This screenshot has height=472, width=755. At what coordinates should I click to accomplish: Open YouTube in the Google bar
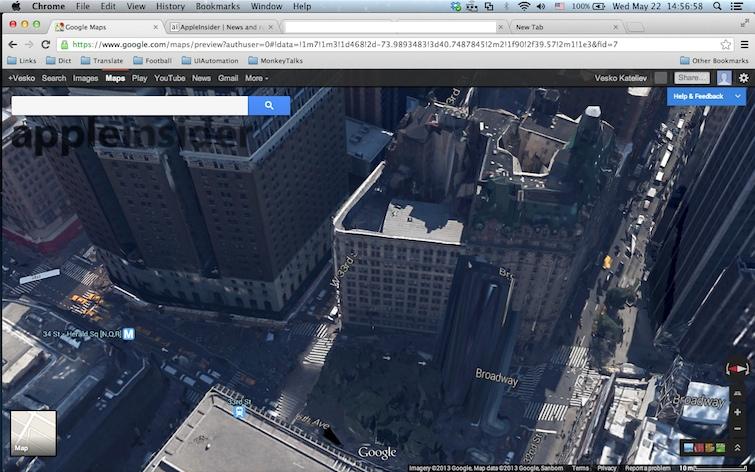(169, 78)
